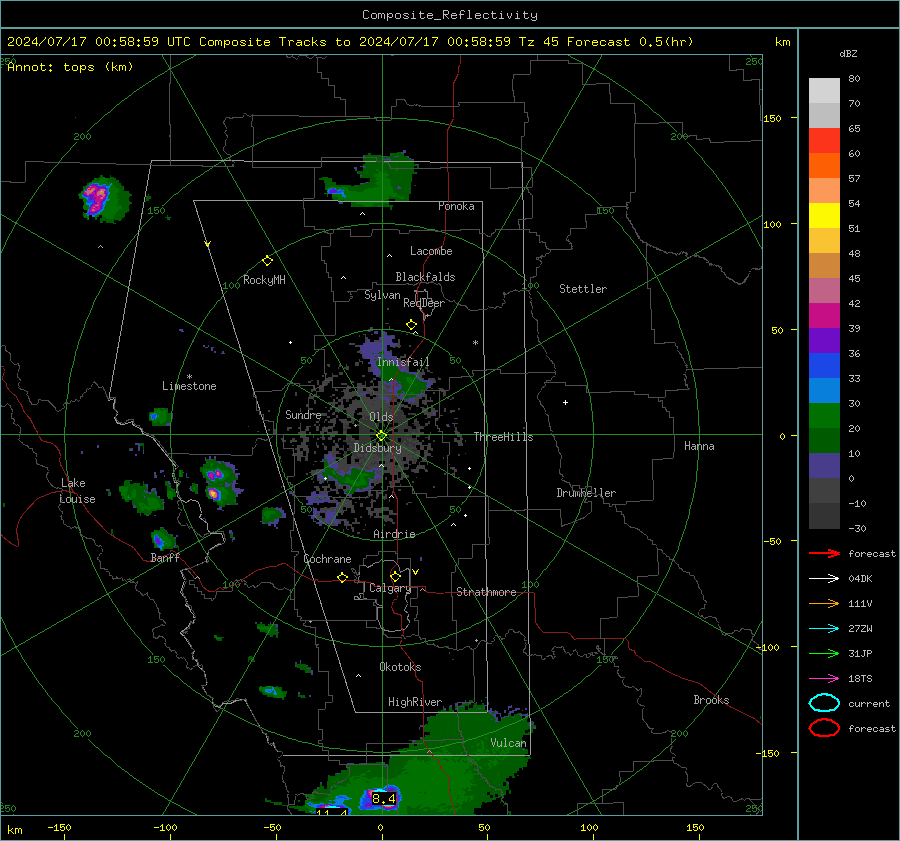
Task: Click the red swatch between 65 and 60
Action: 824,141
